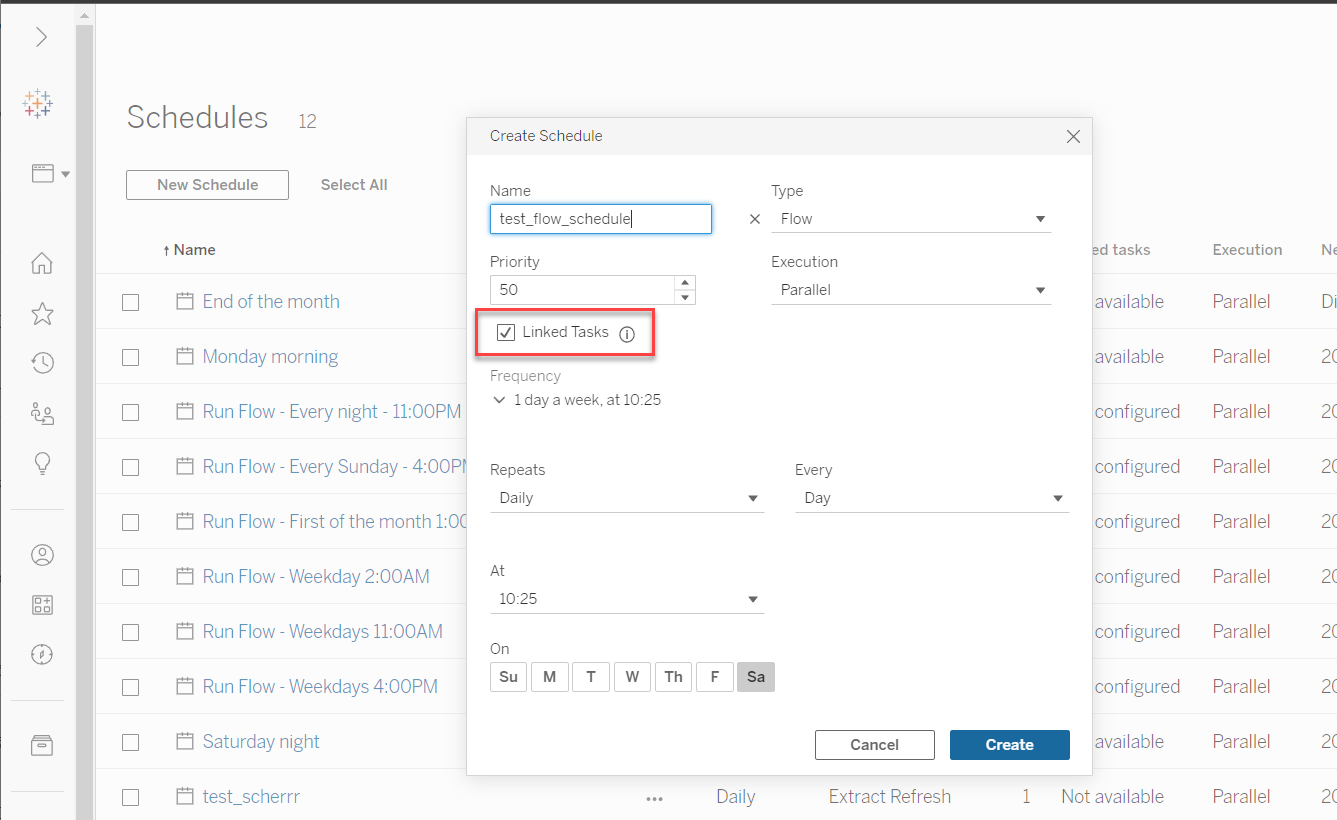Click the Recommendations lightbulb icon
Screen dimensions: 1337x820
click(x=42, y=463)
